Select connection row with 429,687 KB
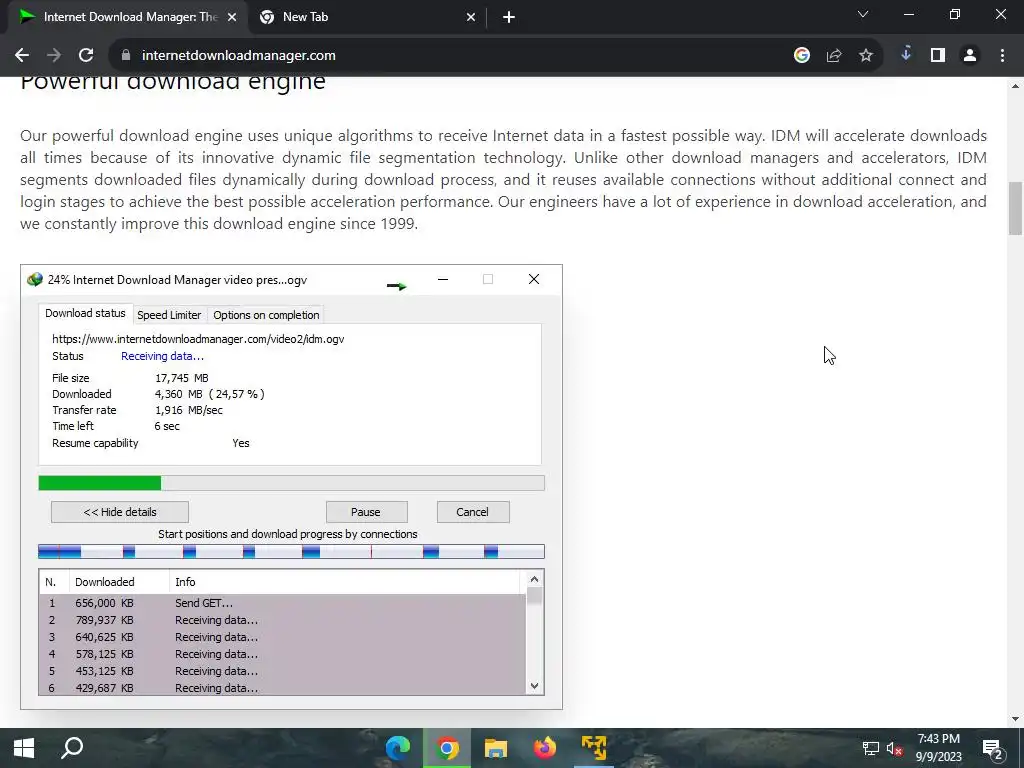Screen dimensions: 1024x768 tap(282, 688)
